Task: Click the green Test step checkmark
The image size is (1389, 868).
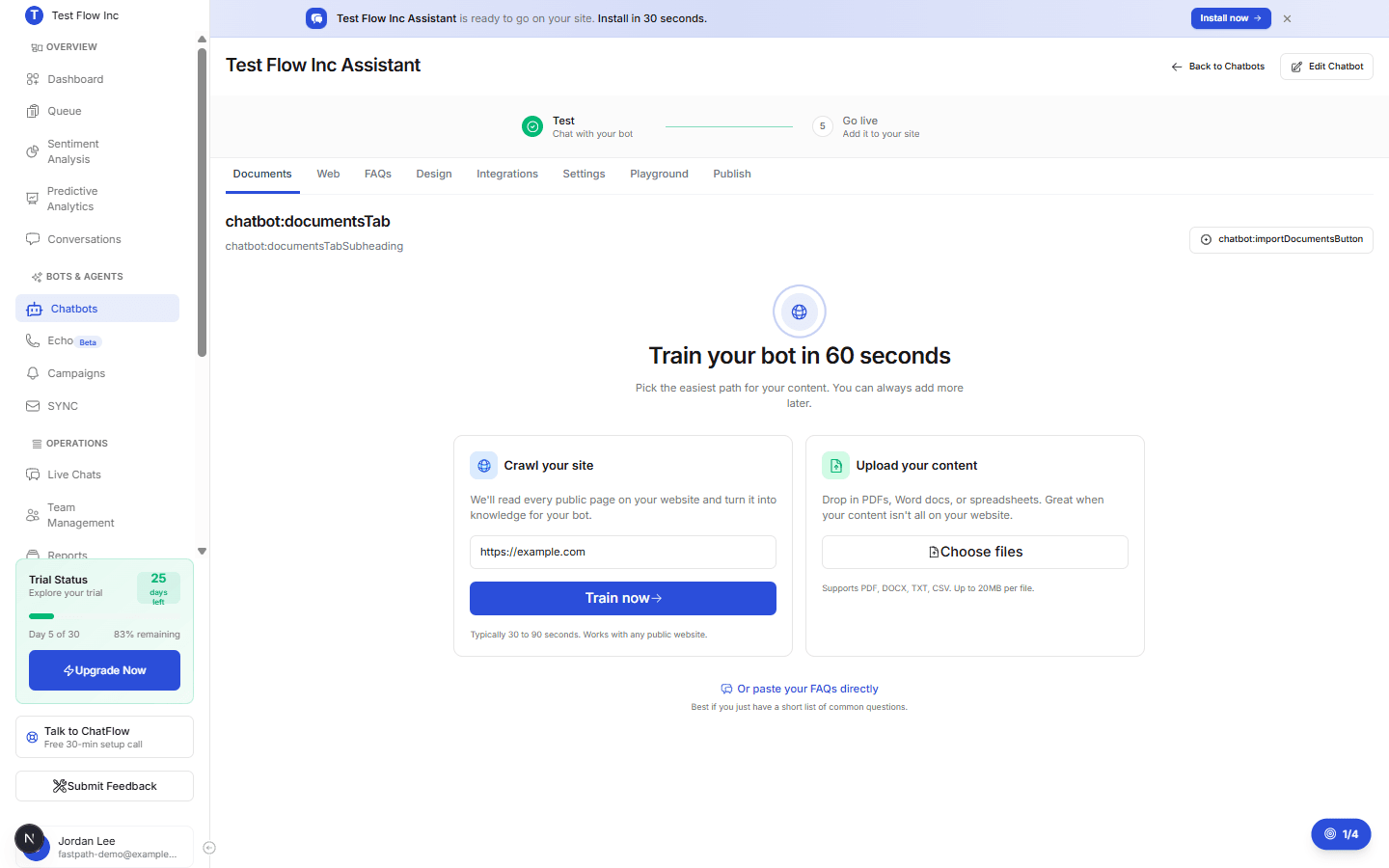Action: [x=532, y=126]
